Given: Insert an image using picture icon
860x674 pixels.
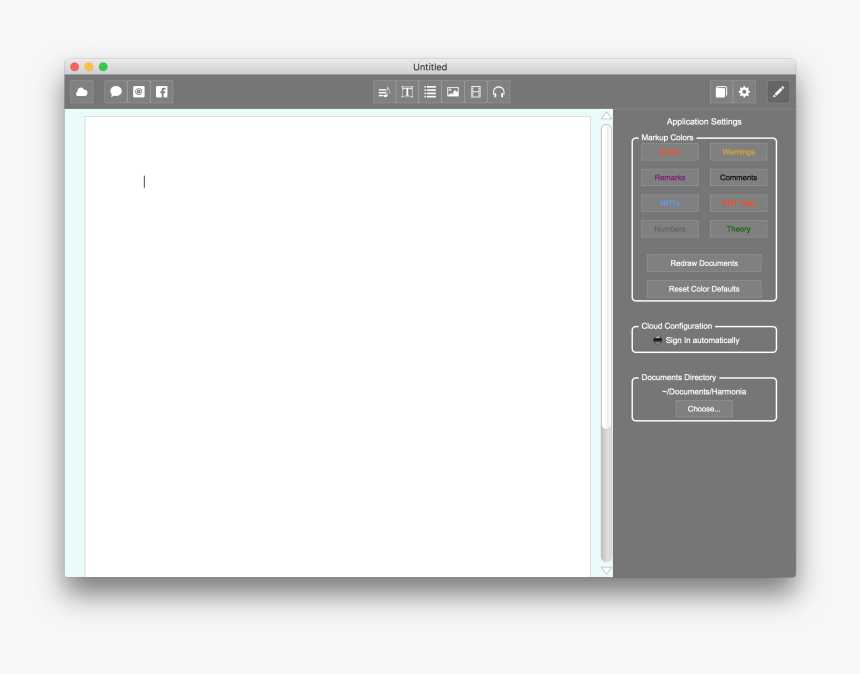Looking at the screenshot, I should pyautogui.click(x=453, y=92).
